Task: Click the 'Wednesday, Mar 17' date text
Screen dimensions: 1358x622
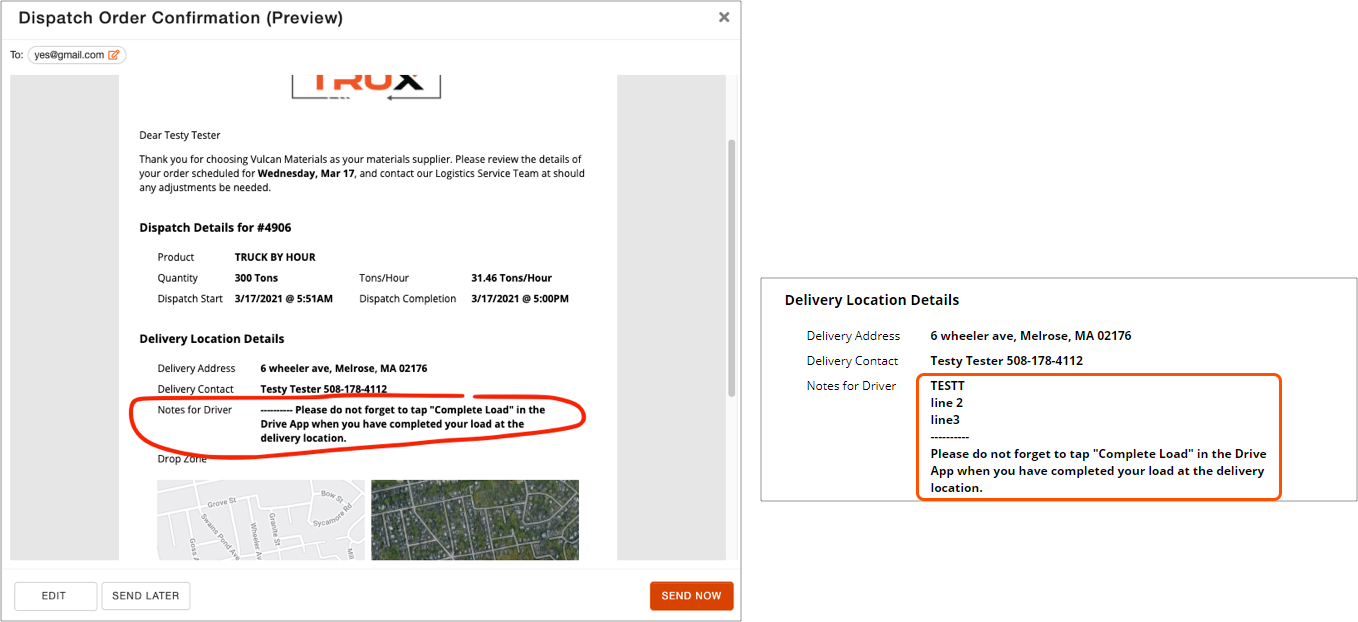Action: click(306, 173)
